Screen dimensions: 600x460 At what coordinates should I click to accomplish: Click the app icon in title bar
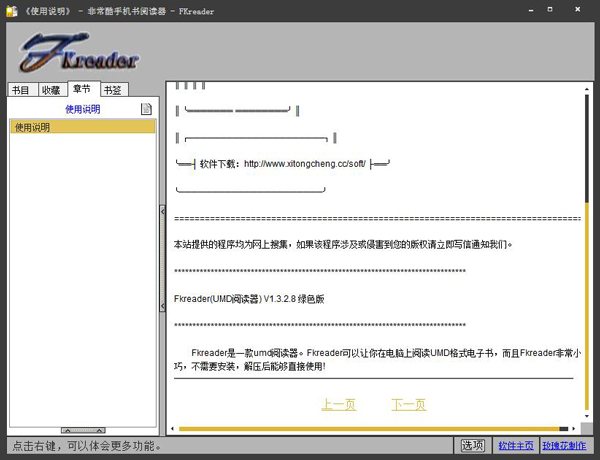12,11
